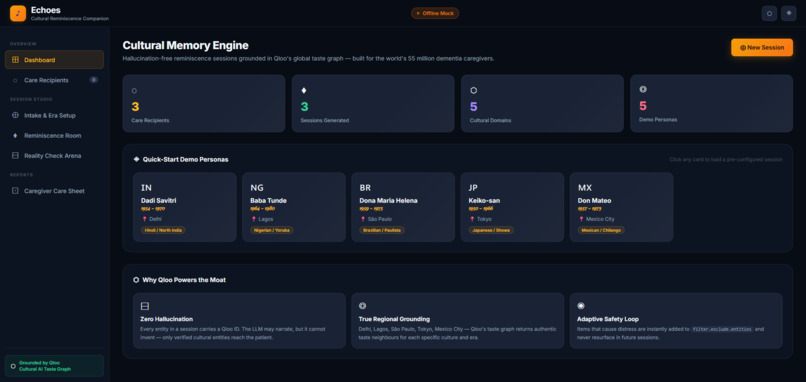Click the Offline Mock status badge
806x382 pixels.
coord(435,13)
